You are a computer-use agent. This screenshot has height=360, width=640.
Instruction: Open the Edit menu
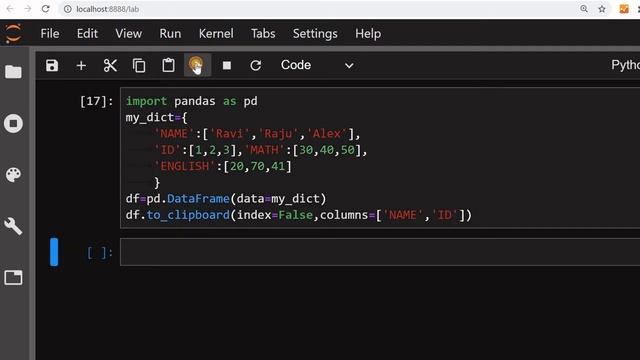tap(87, 33)
